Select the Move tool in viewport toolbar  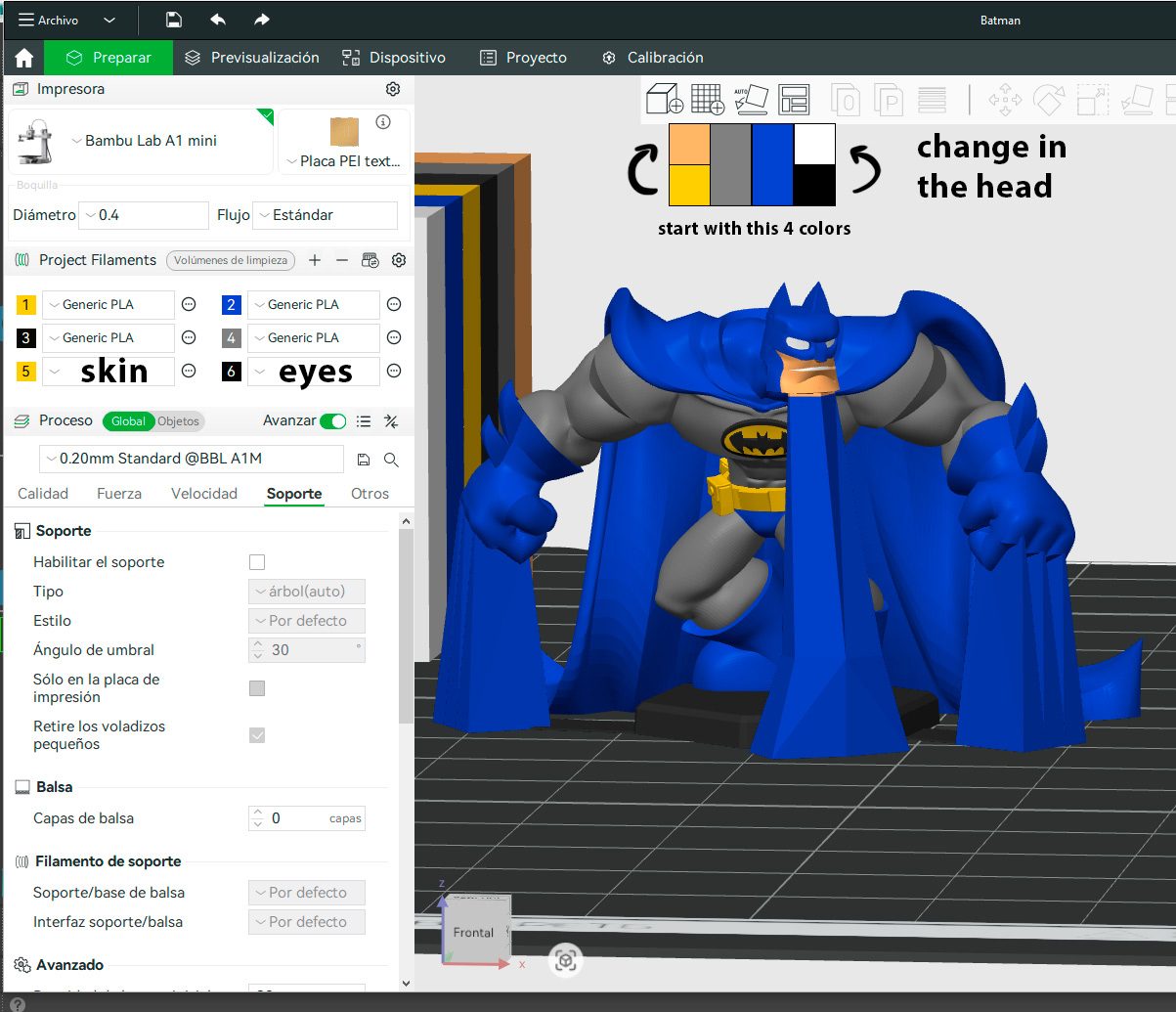1005,99
